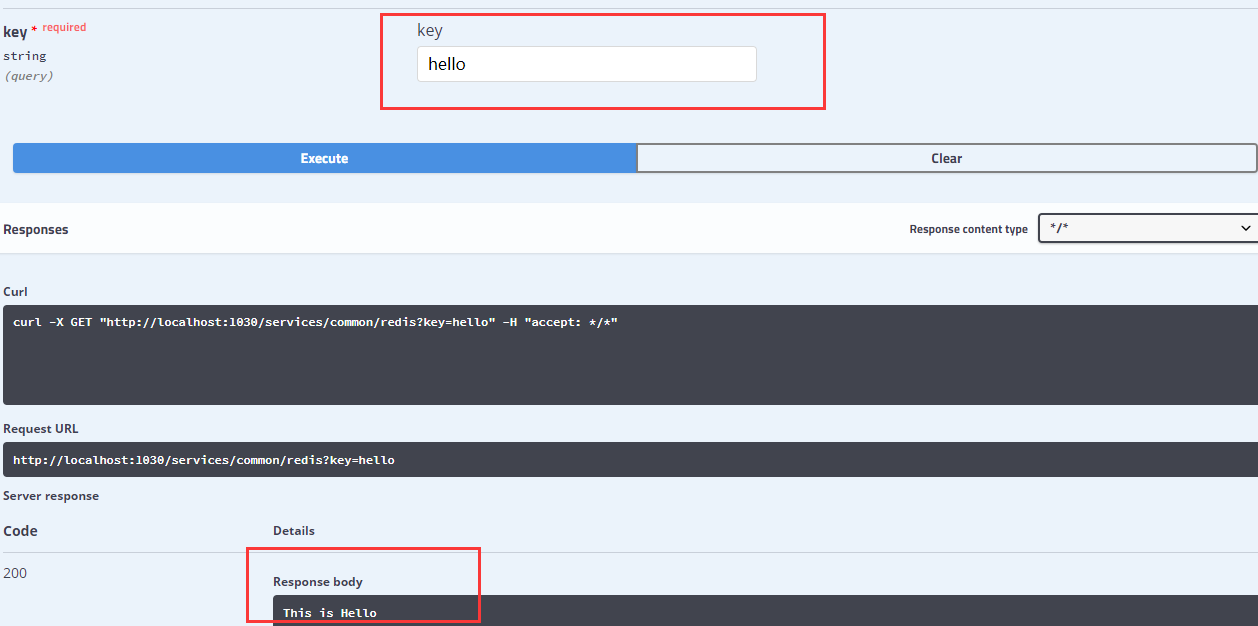Viewport: 1258px width, 626px height.
Task: Click the Execute button
Action: pos(323,158)
